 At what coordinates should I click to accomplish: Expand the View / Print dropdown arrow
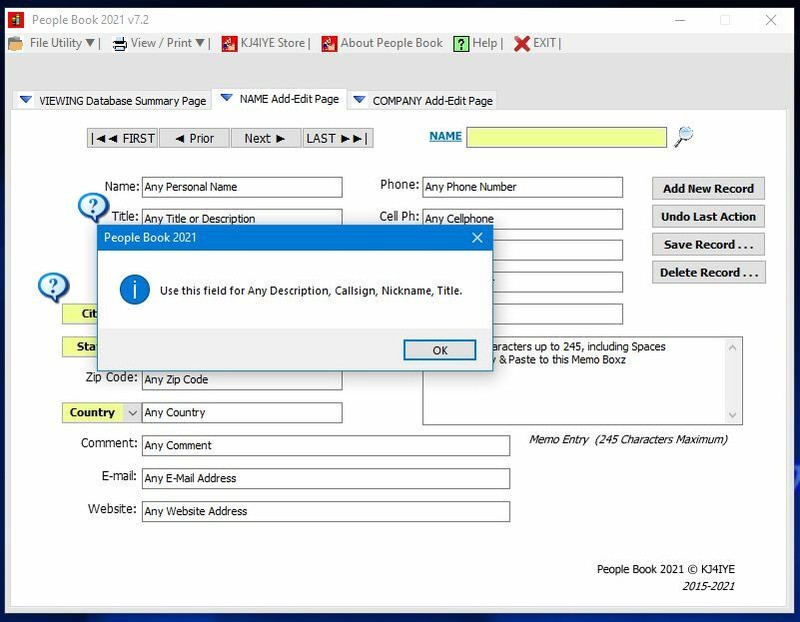[200, 43]
